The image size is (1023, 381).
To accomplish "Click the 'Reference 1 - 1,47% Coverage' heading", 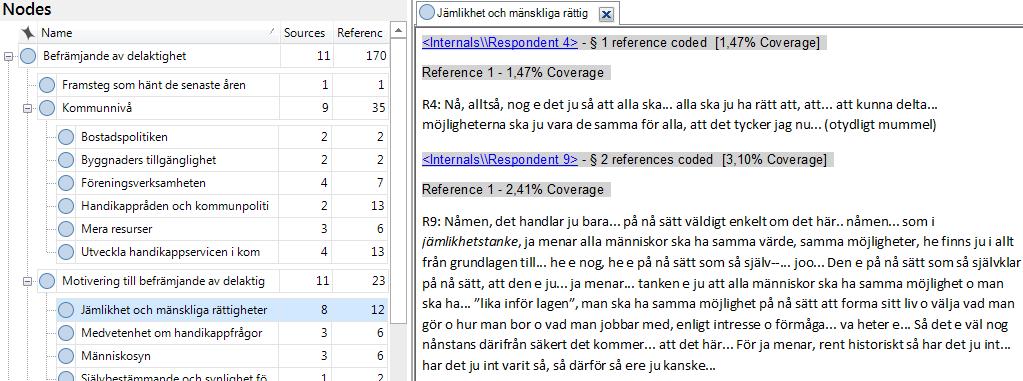I will 513,72.
